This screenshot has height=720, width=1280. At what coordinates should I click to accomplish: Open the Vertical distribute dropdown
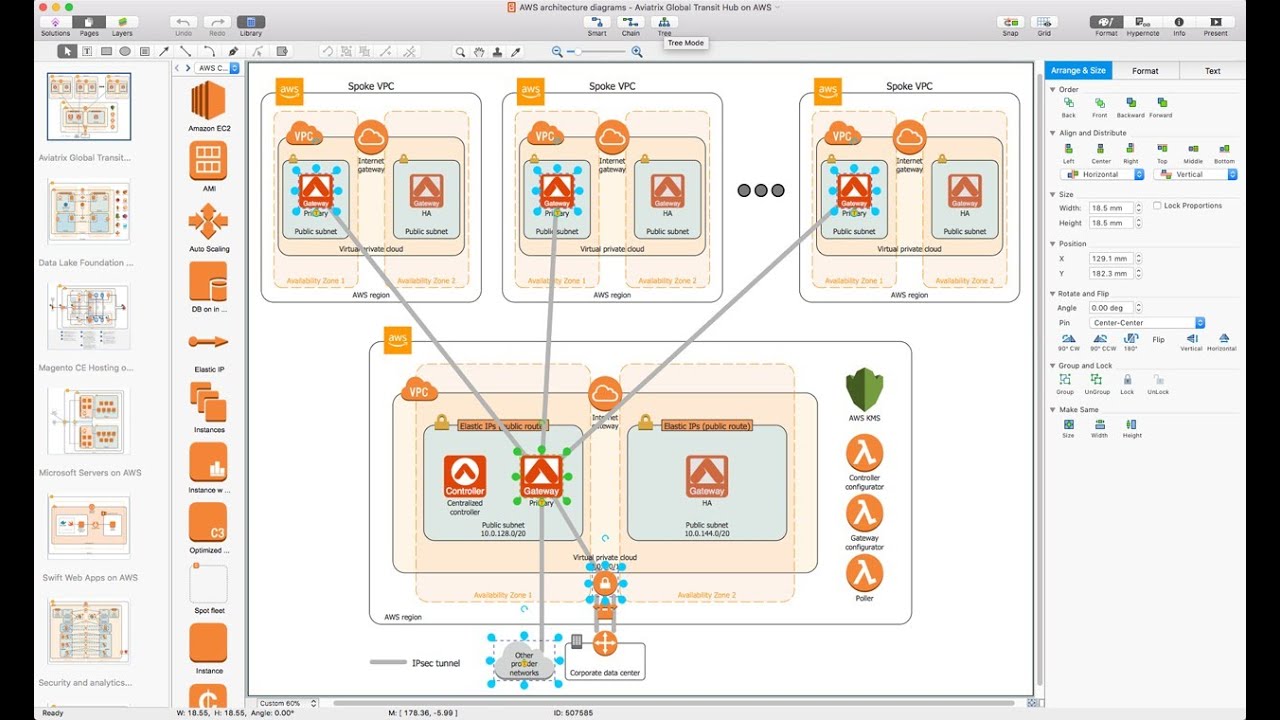pyautogui.click(x=1196, y=174)
